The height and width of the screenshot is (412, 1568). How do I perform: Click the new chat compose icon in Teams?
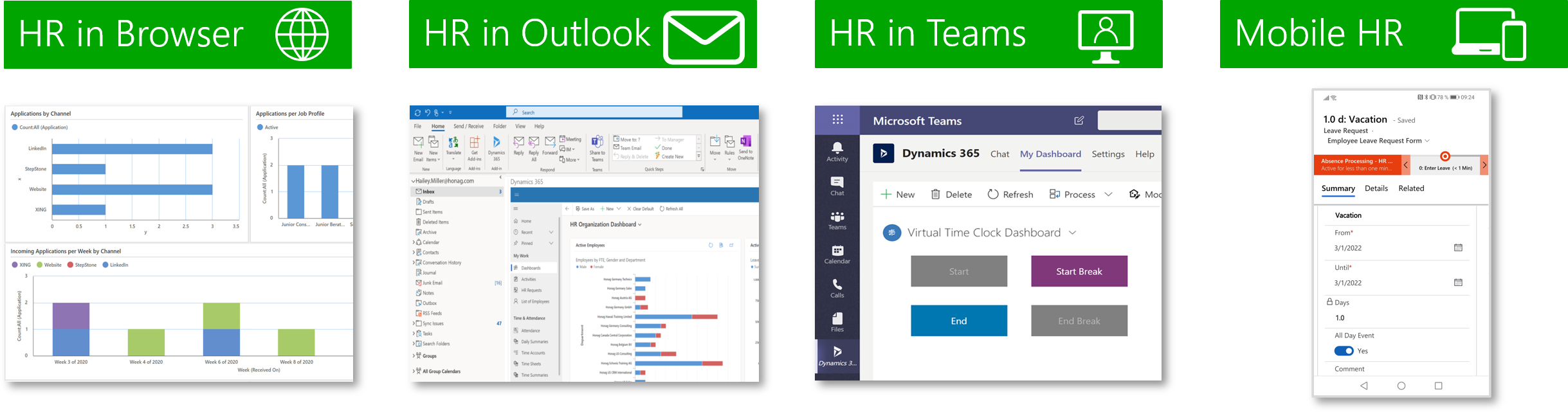click(x=1079, y=120)
